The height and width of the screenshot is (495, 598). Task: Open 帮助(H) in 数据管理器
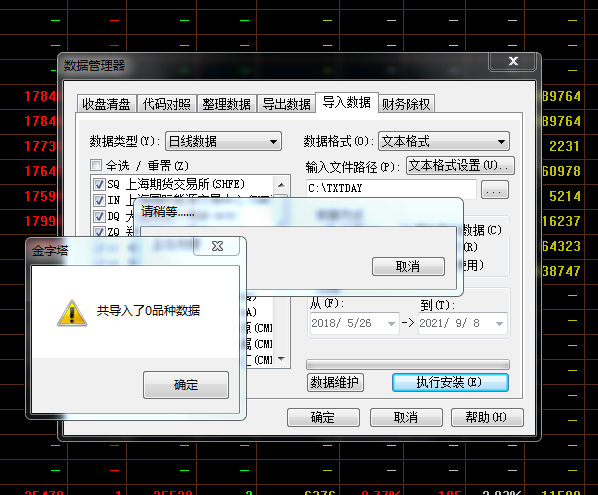pos(487,418)
